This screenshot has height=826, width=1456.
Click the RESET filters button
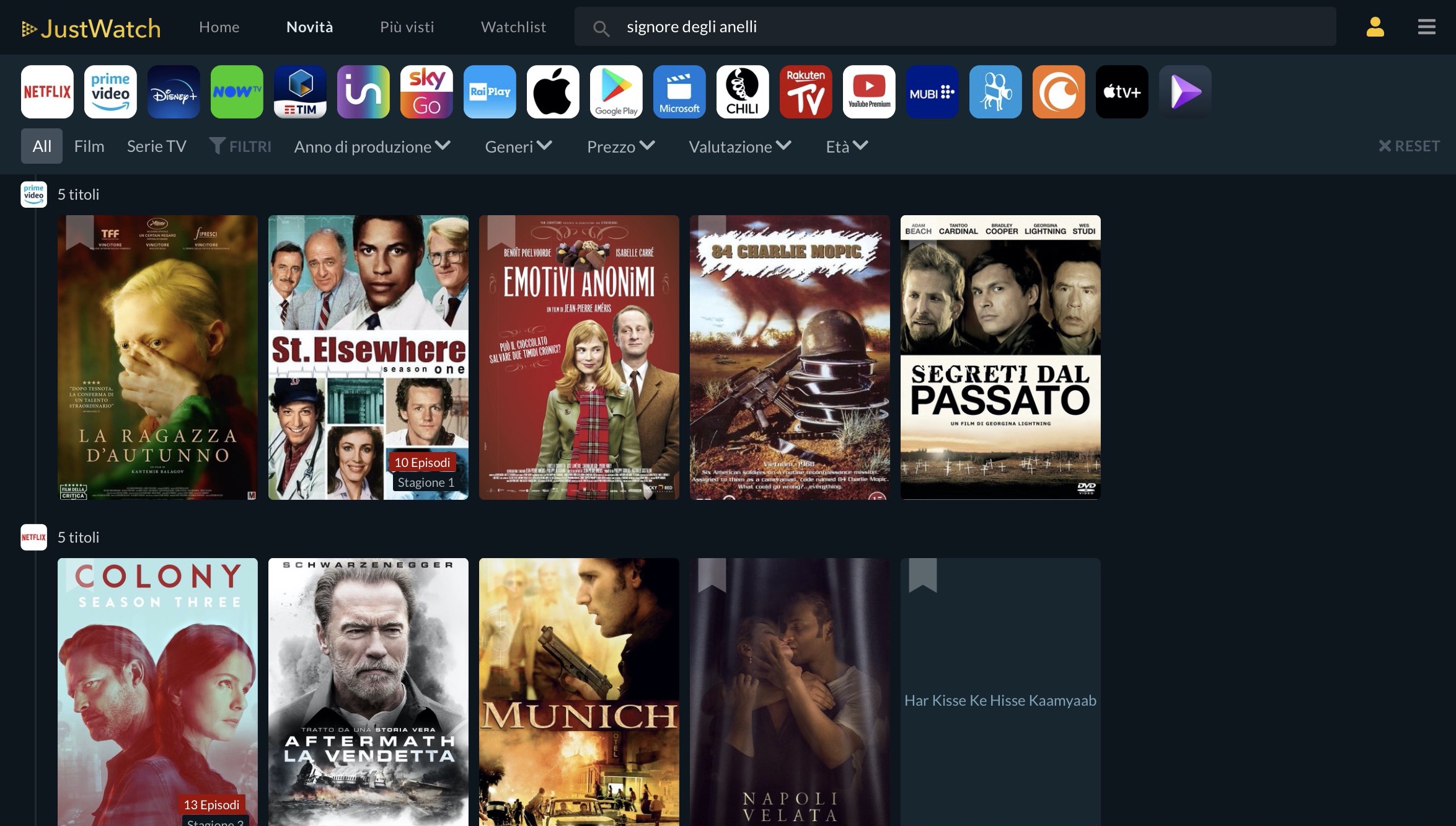point(1409,146)
